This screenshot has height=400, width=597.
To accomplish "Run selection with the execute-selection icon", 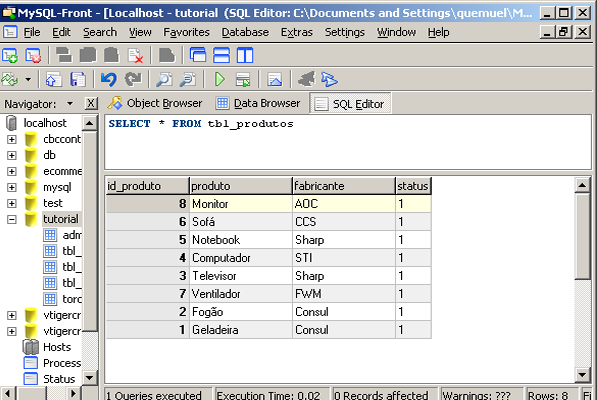I will tap(243, 80).
